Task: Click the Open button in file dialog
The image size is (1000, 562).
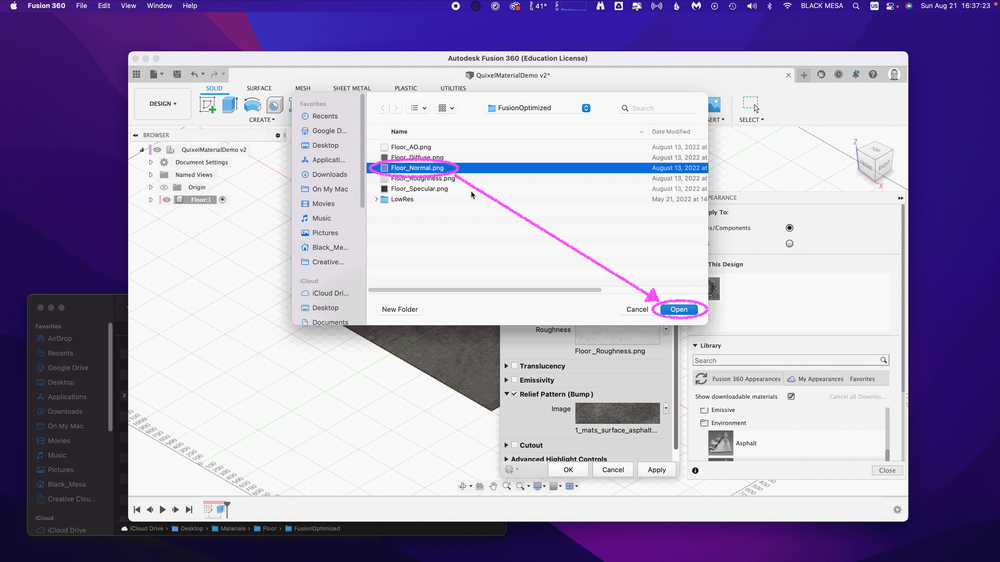Action: (x=679, y=309)
